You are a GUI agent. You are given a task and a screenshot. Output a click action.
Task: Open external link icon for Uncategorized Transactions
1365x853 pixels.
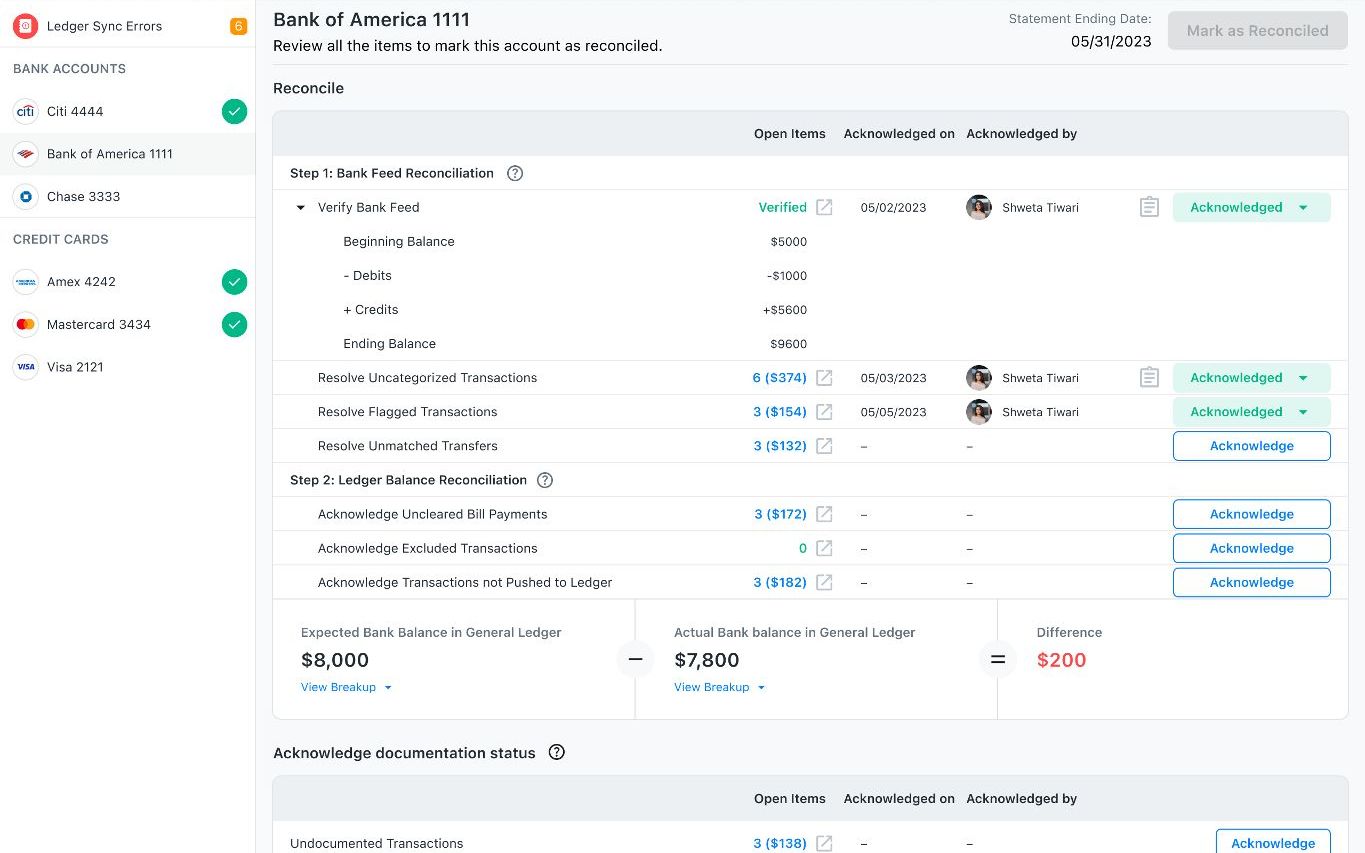824,378
